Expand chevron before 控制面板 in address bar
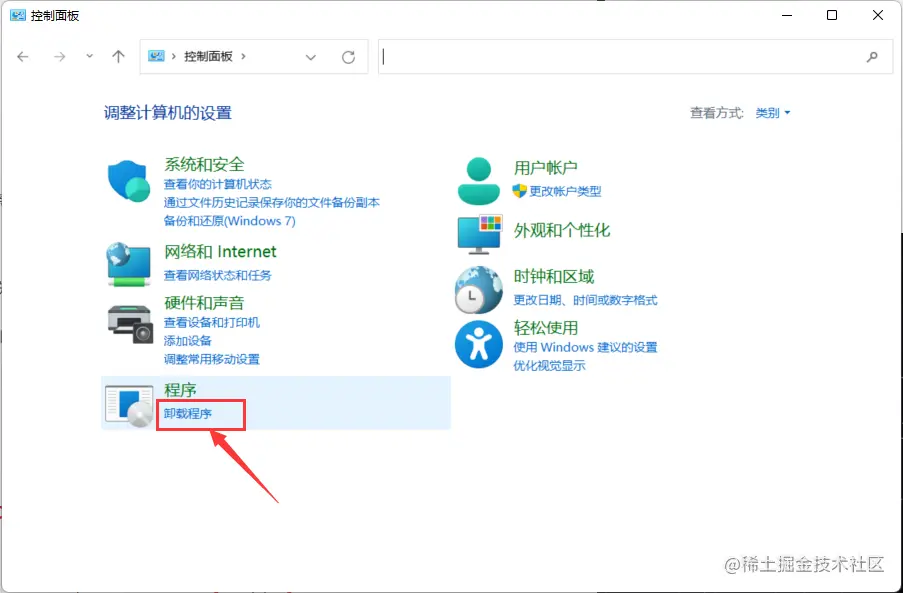 173,56
